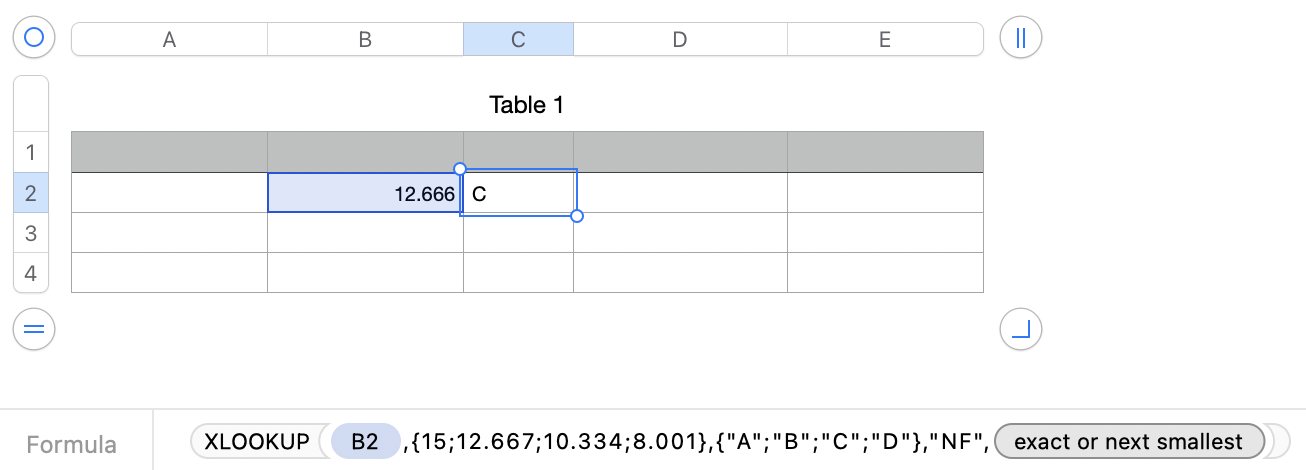Click the table select circle handle

34,38
